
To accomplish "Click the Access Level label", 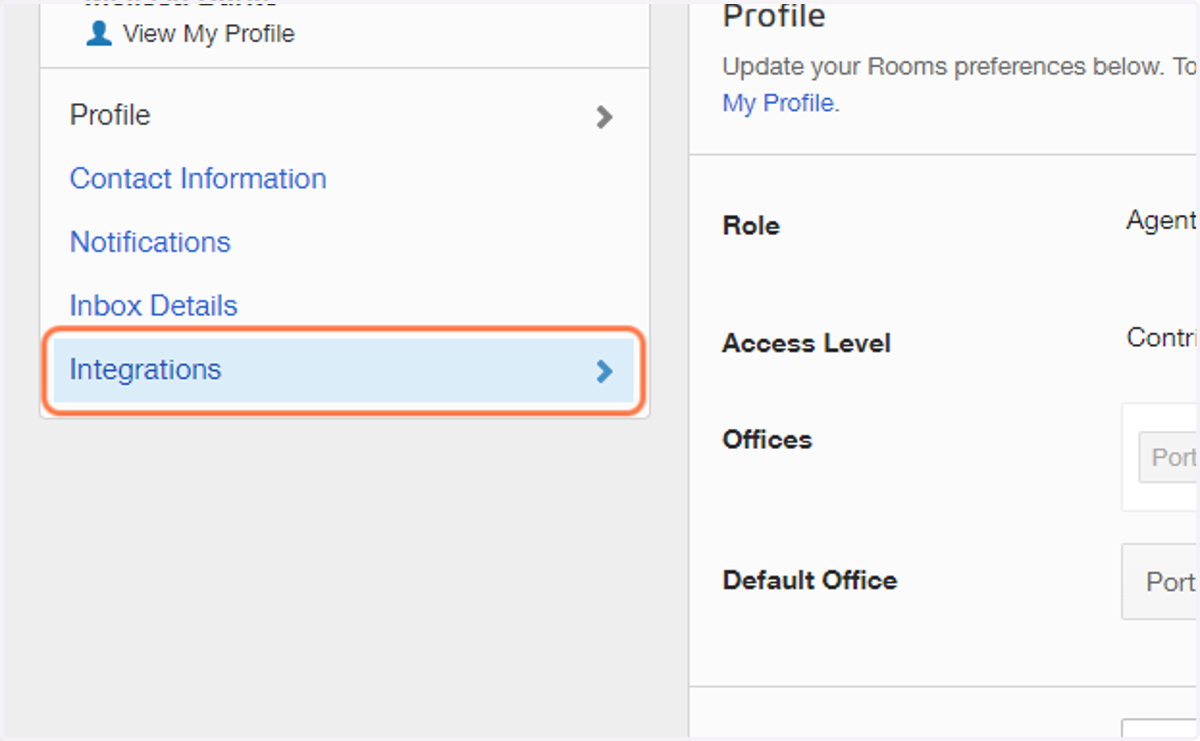I will tap(806, 344).
